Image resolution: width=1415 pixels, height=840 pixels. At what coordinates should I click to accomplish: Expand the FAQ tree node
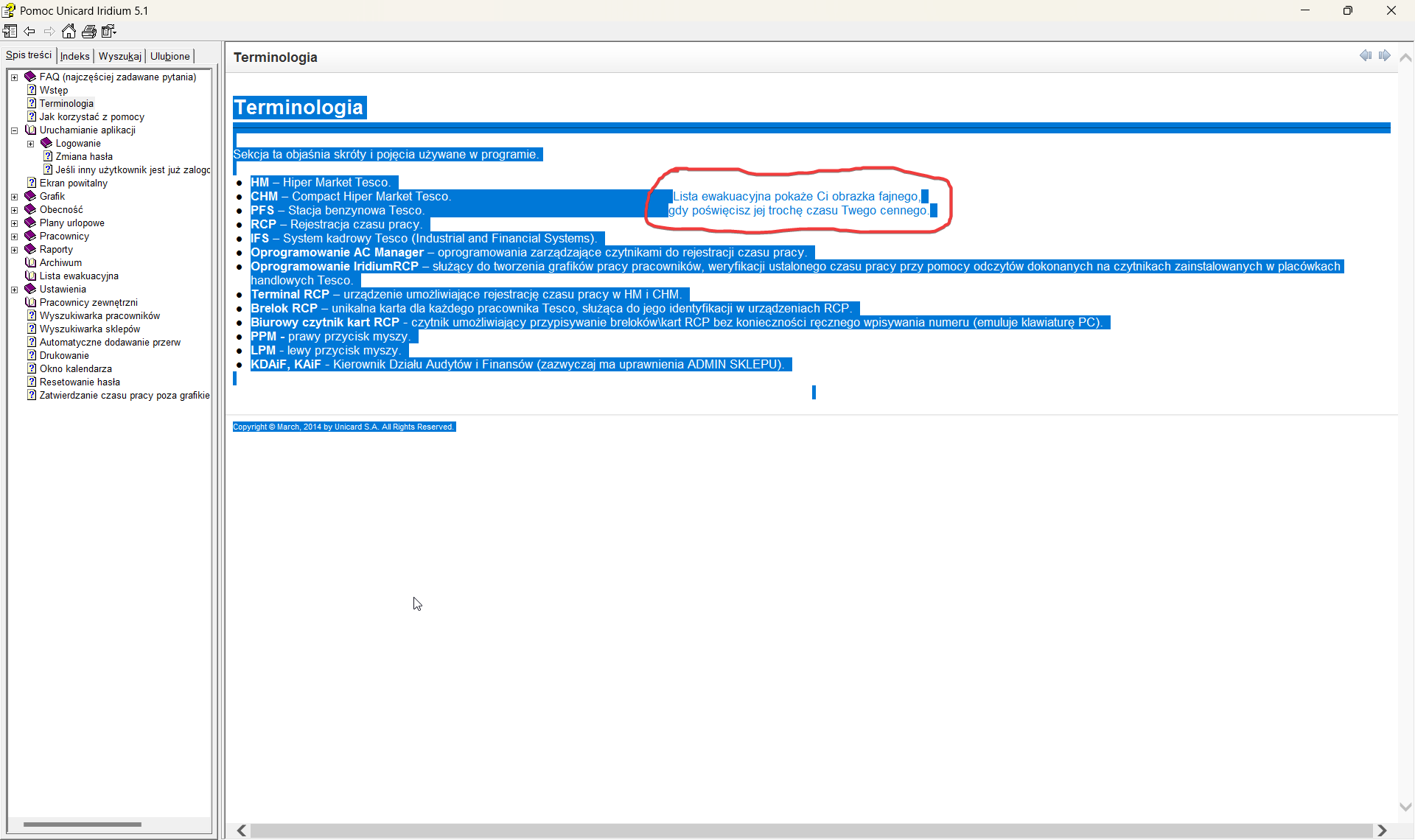tap(14, 77)
